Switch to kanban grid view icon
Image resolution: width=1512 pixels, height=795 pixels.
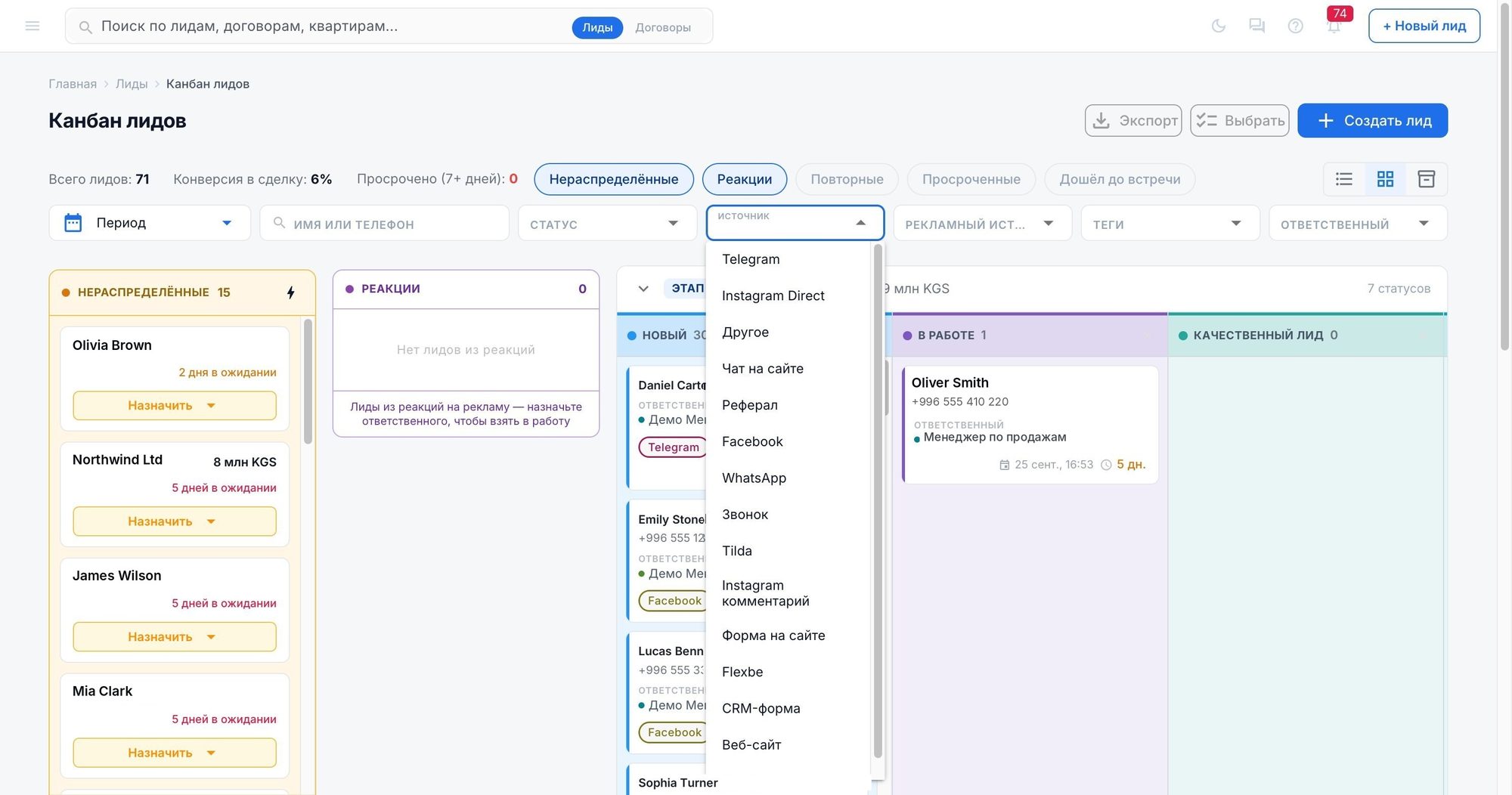click(x=1385, y=179)
